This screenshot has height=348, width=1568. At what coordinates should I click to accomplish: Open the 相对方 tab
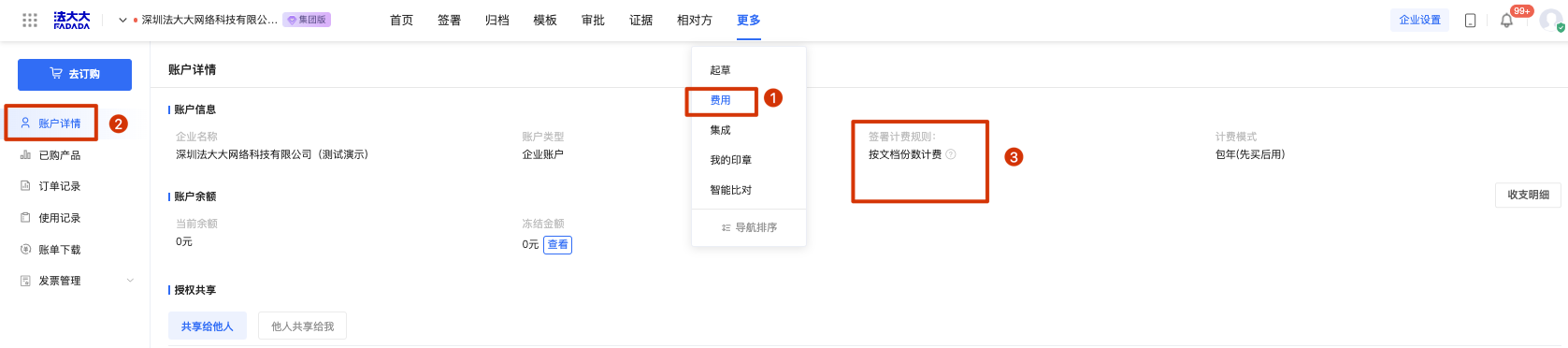(695, 20)
